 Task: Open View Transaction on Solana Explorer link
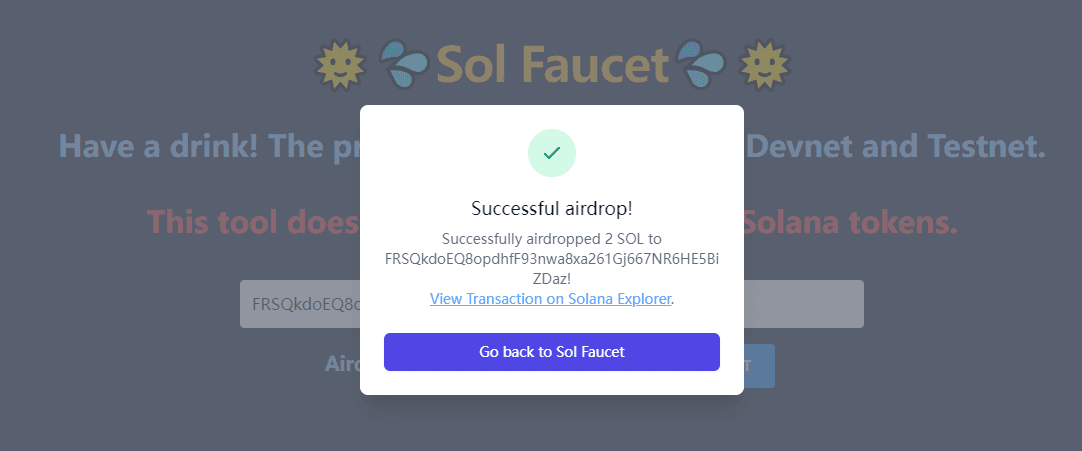pos(550,298)
